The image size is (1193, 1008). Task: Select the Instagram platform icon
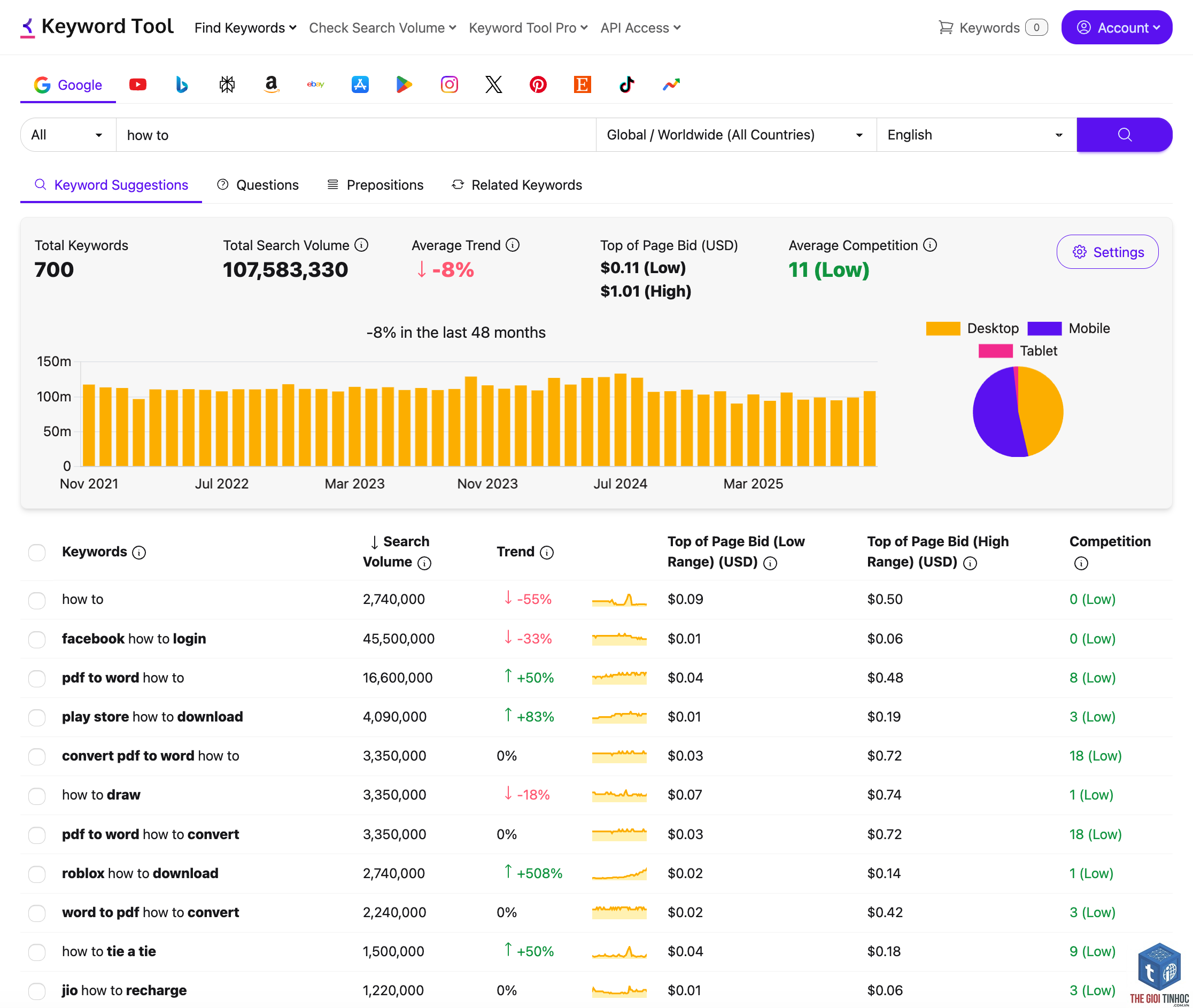pyautogui.click(x=449, y=84)
